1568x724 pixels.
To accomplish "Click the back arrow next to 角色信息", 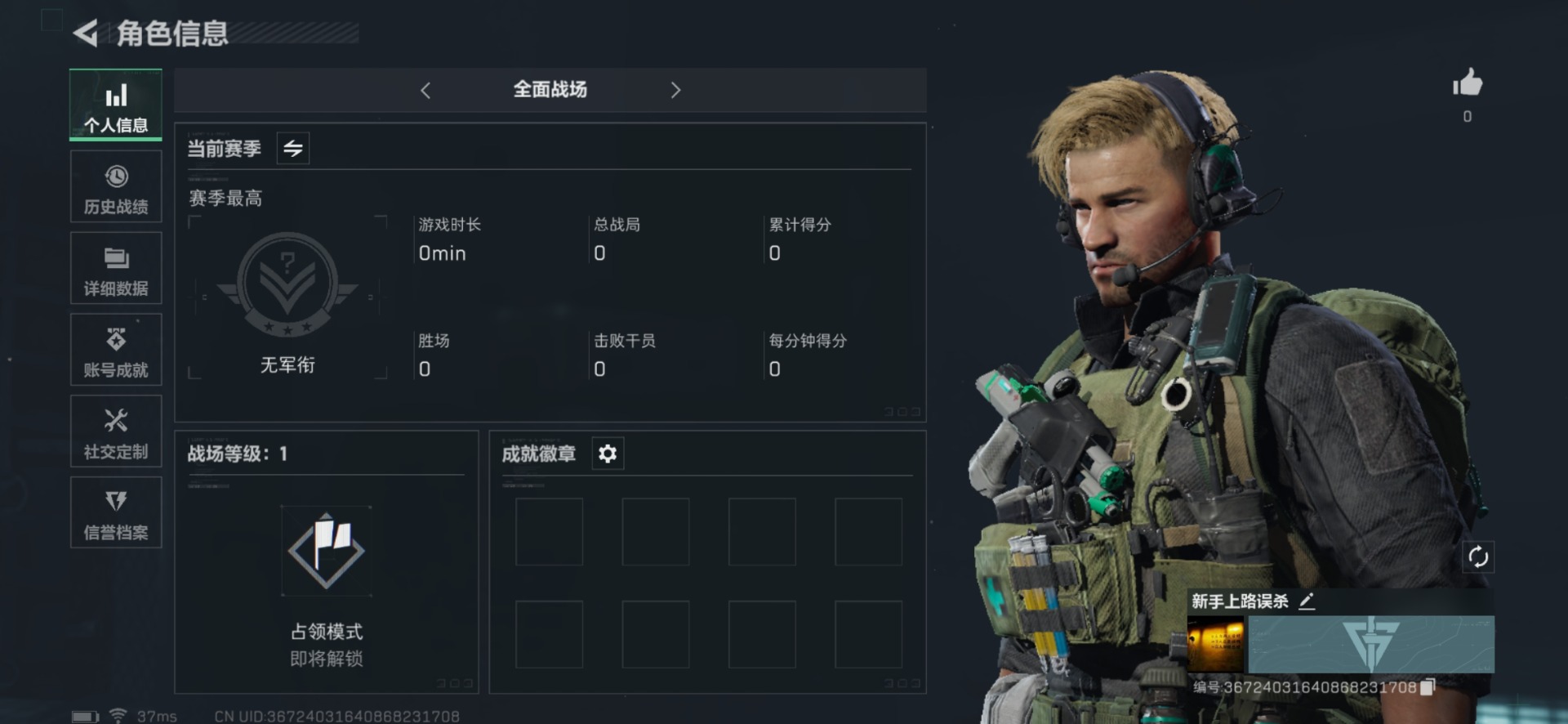I will click(86, 34).
